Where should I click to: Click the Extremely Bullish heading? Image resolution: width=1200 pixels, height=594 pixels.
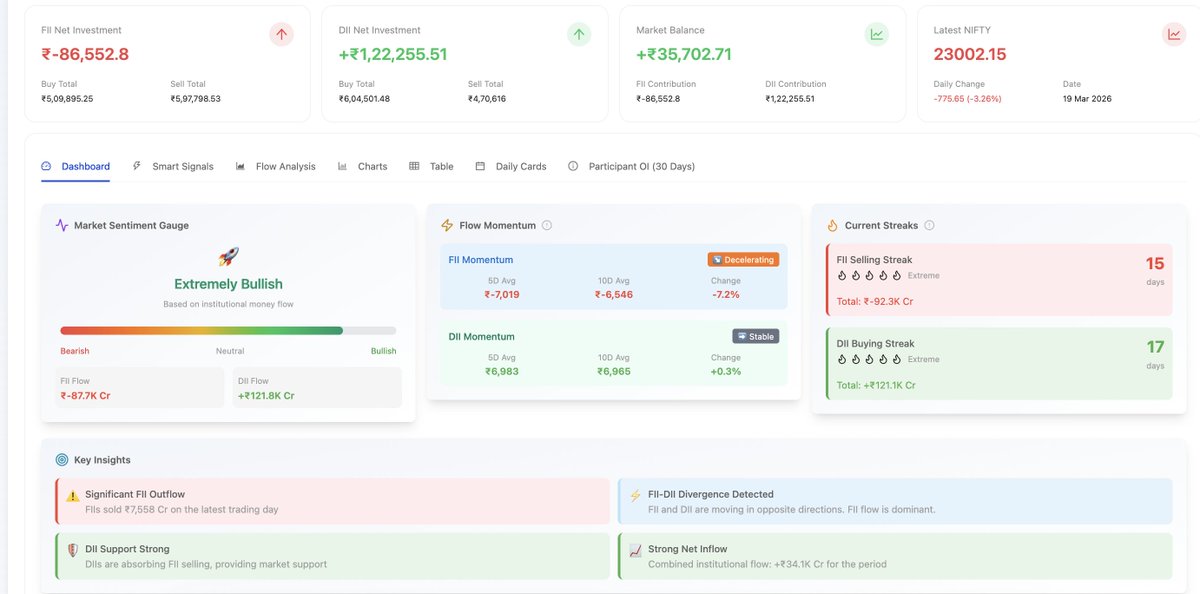[228, 284]
